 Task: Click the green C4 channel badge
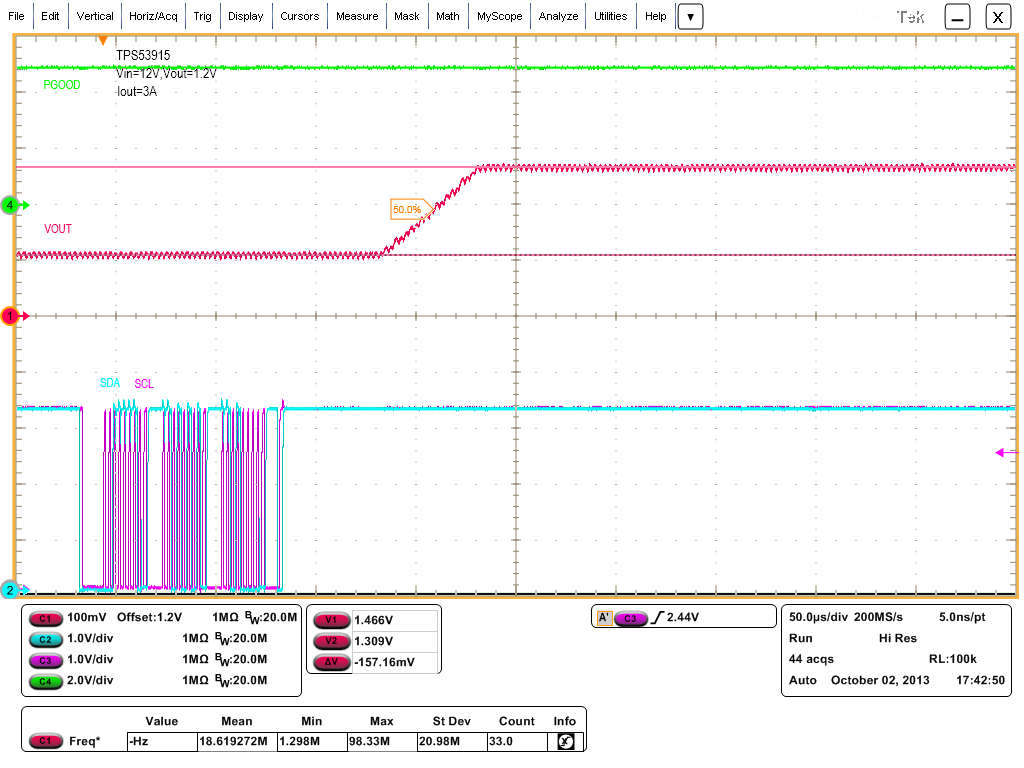45,681
